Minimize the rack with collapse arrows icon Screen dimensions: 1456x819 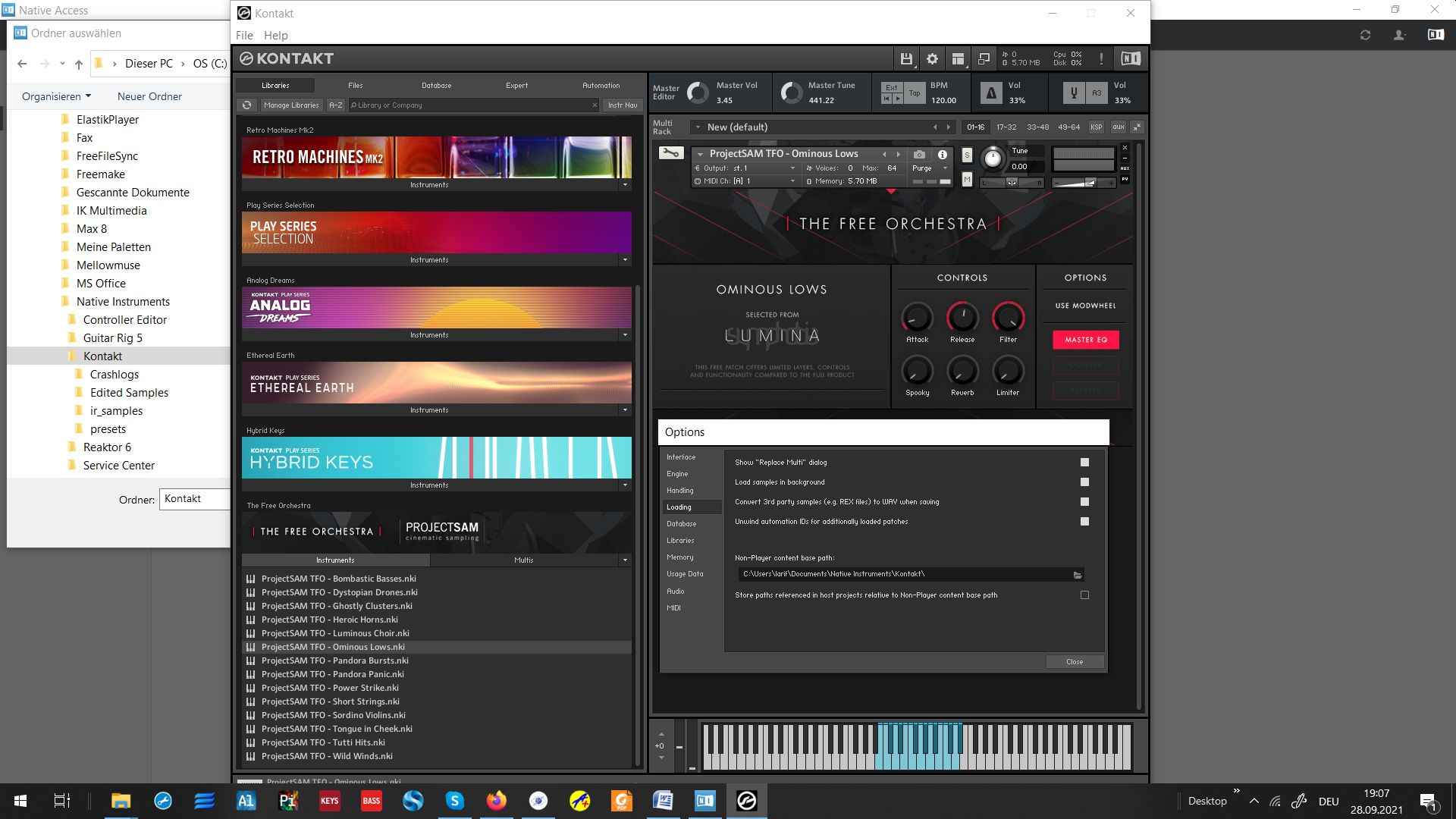point(1137,127)
